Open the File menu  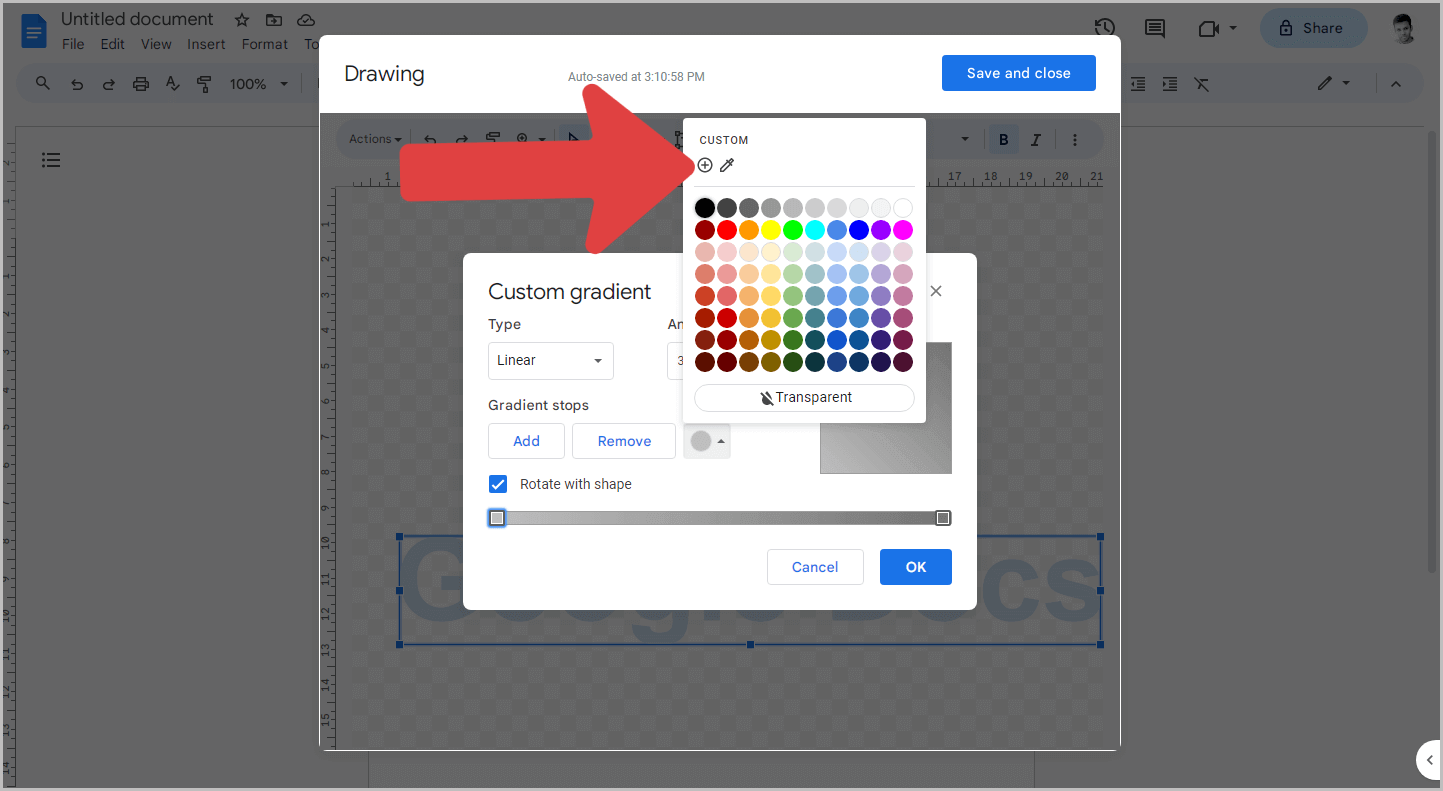[x=73, y=44]
